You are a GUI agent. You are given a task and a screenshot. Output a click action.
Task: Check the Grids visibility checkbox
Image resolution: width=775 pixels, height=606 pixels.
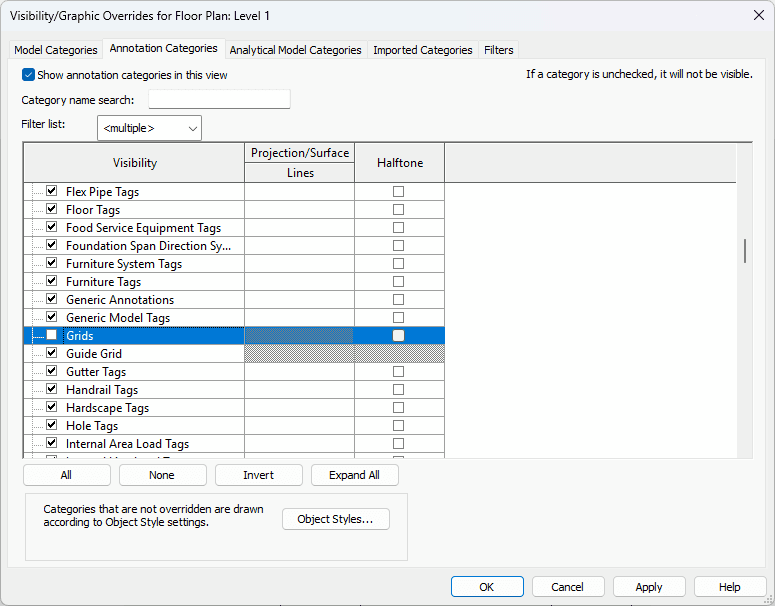point(52,335)
